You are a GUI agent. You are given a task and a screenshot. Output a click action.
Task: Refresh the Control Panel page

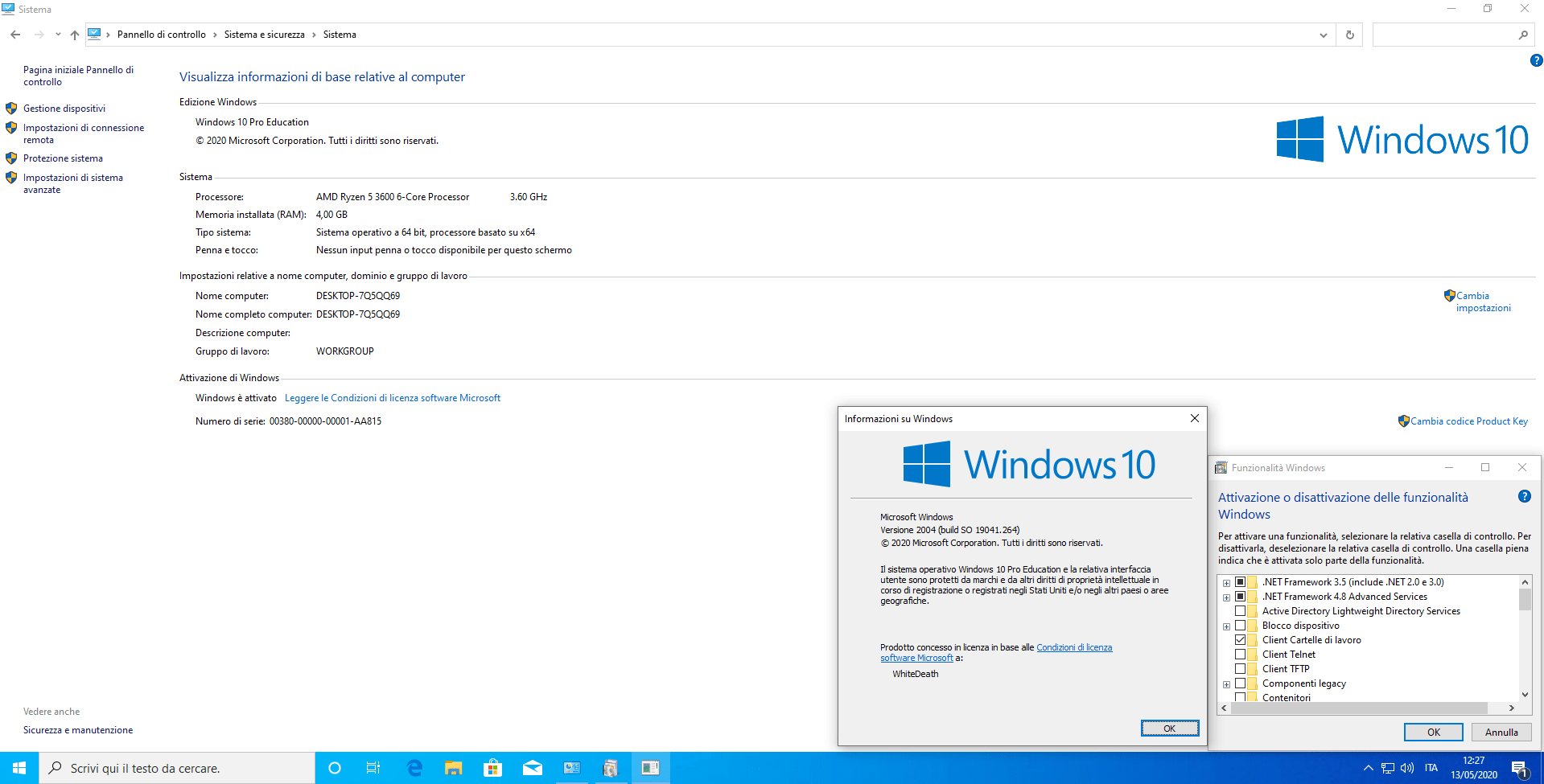(1350, 35)
